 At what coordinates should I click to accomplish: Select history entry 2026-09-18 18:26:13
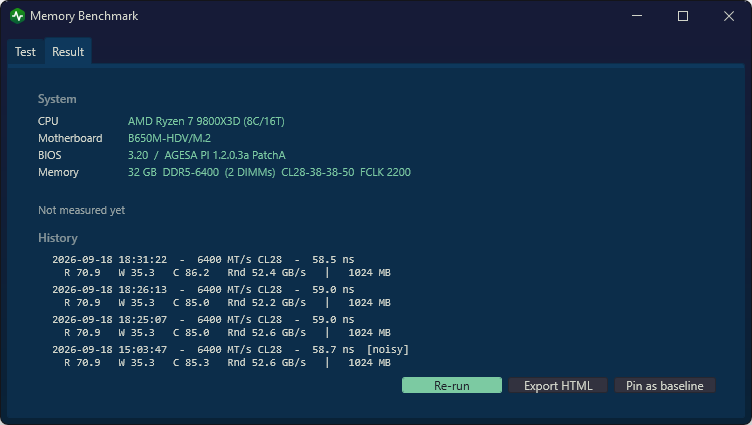[222, 296]
